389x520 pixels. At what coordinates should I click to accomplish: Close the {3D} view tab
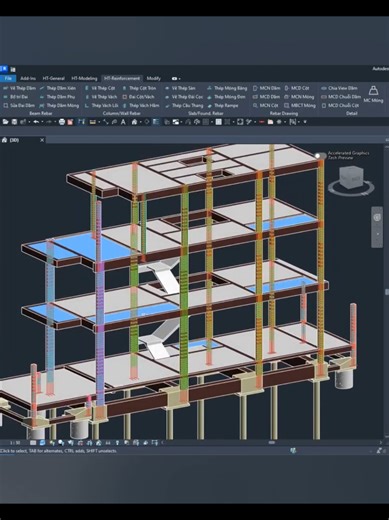[42, 140]
